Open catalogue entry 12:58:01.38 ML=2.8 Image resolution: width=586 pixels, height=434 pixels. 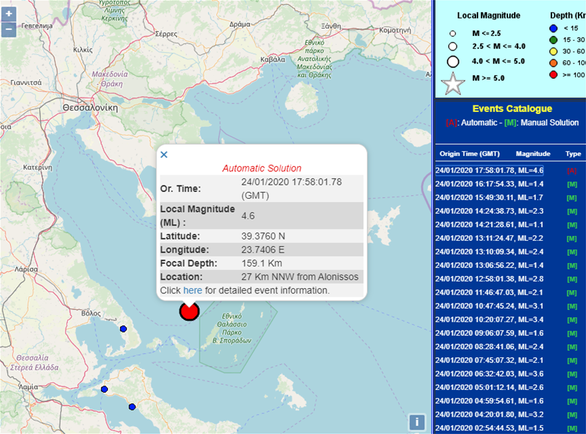[x=489, y=279]
